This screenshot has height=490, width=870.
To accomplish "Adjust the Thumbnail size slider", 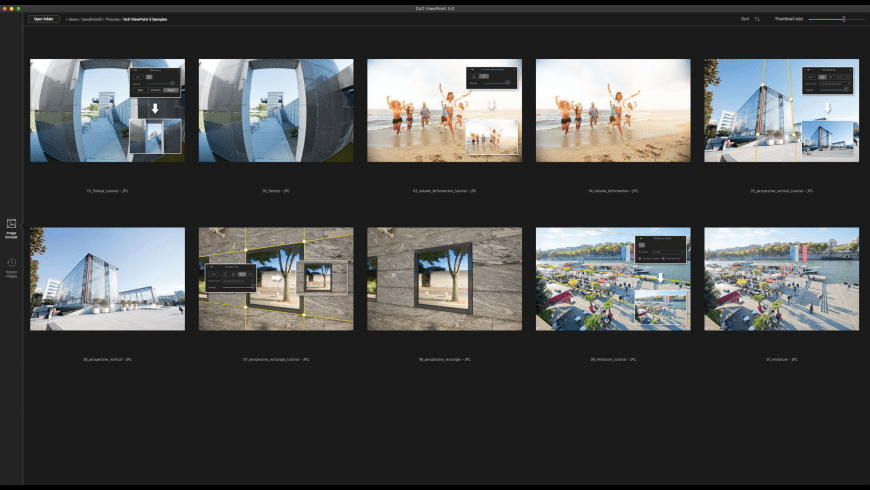I will (x=843, y=19).
